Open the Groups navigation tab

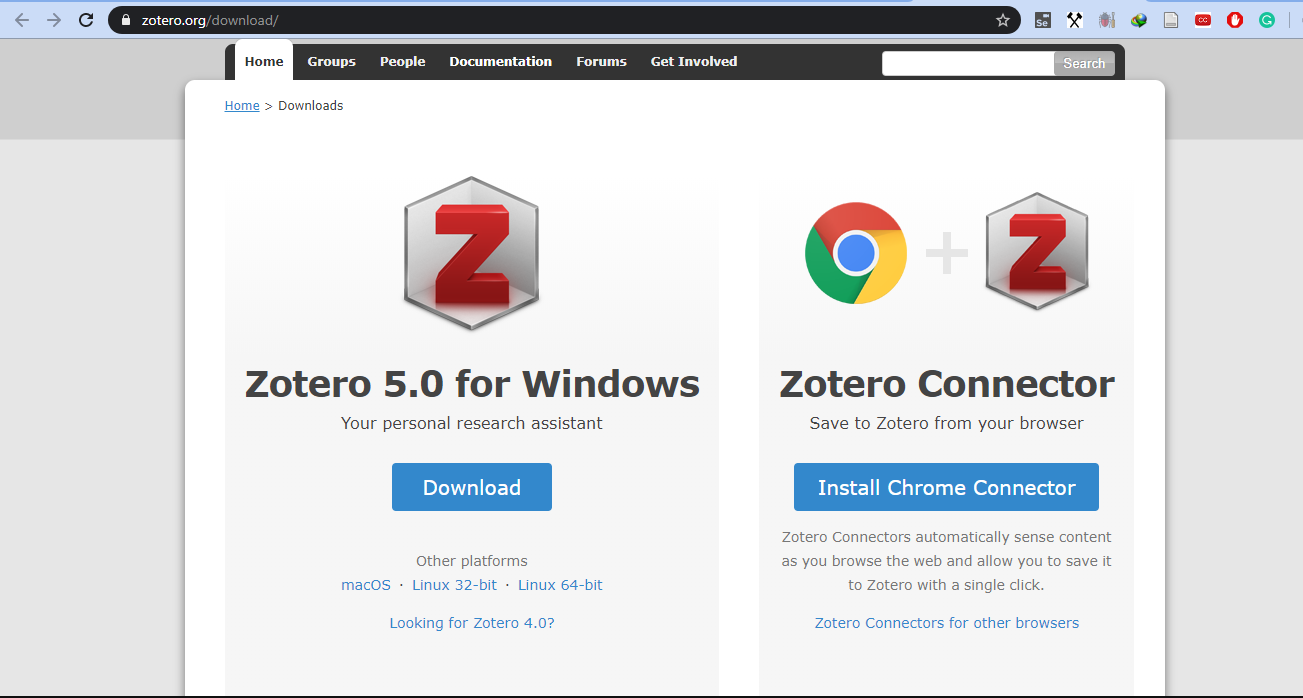pyautogui.click(x=331, y=61)
